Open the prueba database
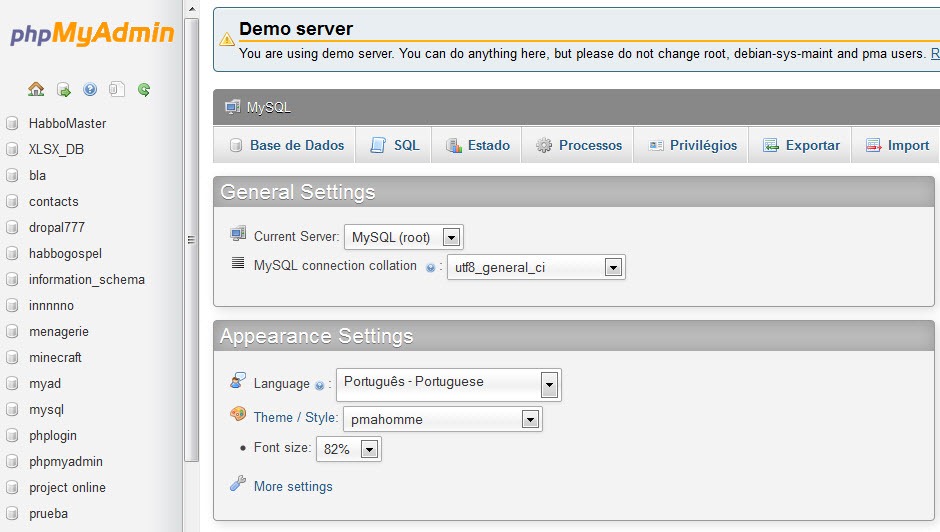The width and height of the screenshot is (940, 532). [x=49, y=514]
